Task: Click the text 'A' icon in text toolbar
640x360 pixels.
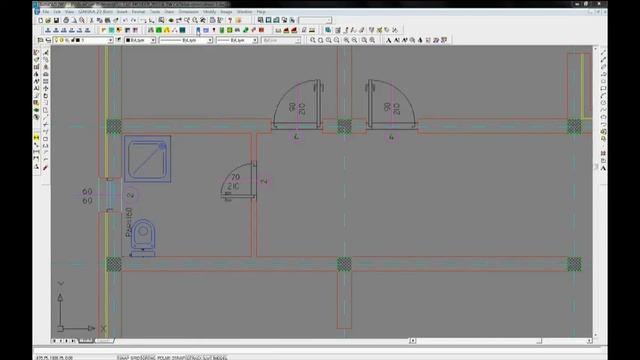Action: pyautogui.click(x=388, y=40)
